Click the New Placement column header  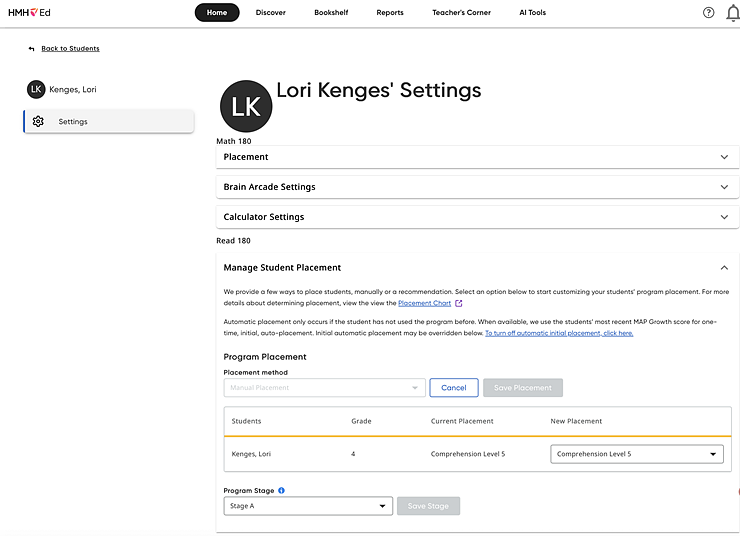(576, 421)
